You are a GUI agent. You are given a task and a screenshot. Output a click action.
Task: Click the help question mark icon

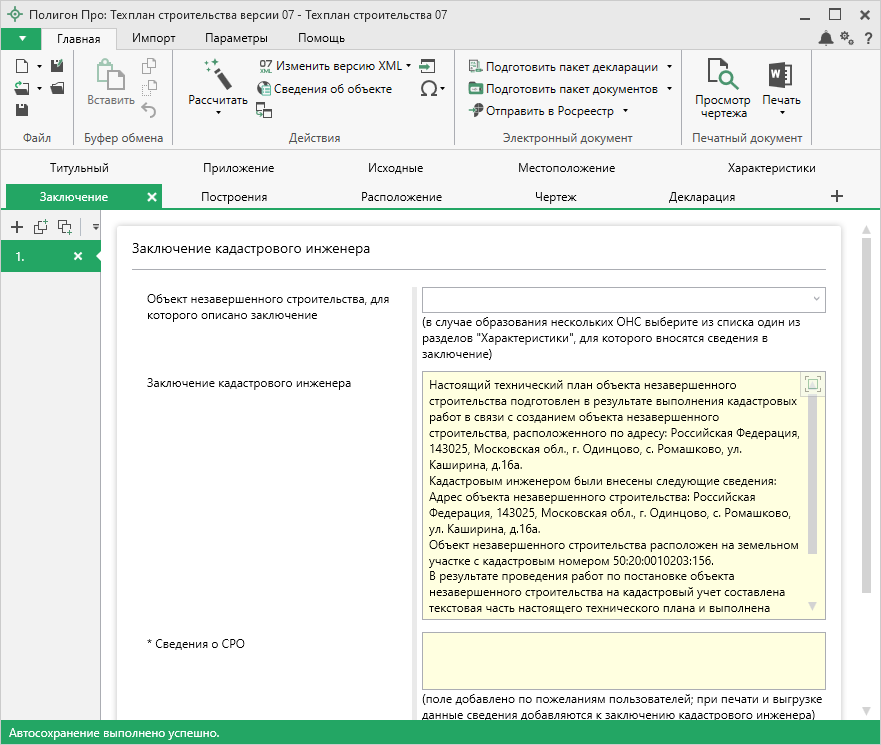tap(868, 38)
